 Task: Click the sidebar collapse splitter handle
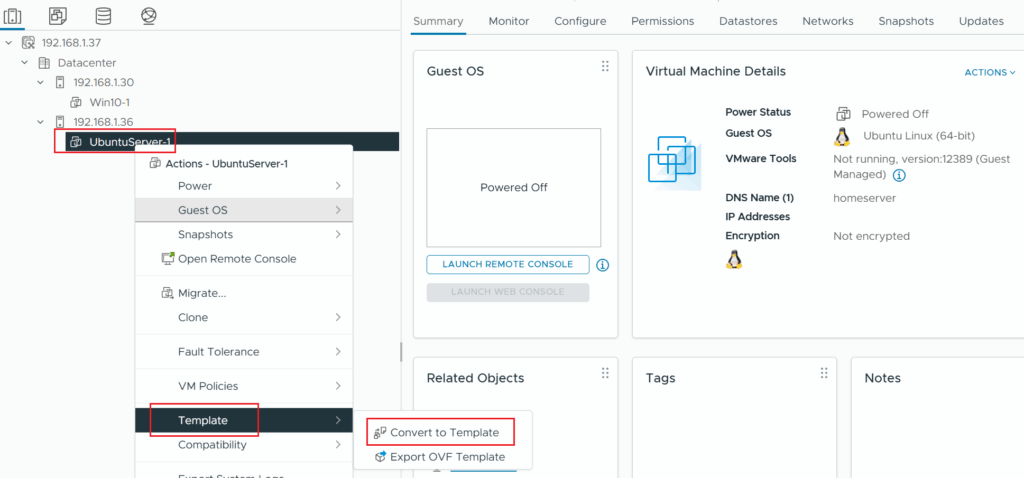[401, 353]
